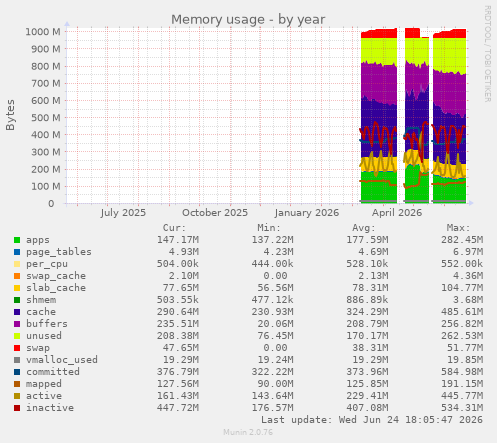The height and width of the screenshot is (443, 497).
Task: Click the blue page_tables legend swatch
Action: [17, 252]
